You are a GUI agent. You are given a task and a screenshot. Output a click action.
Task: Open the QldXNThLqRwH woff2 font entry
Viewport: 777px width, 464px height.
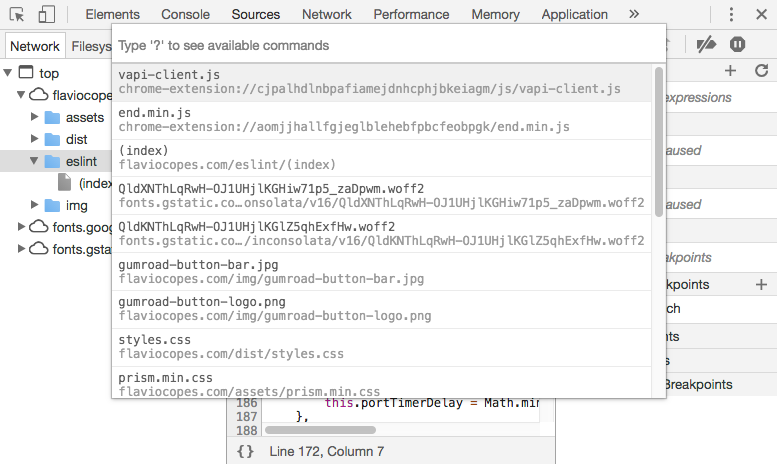point(382,196)
